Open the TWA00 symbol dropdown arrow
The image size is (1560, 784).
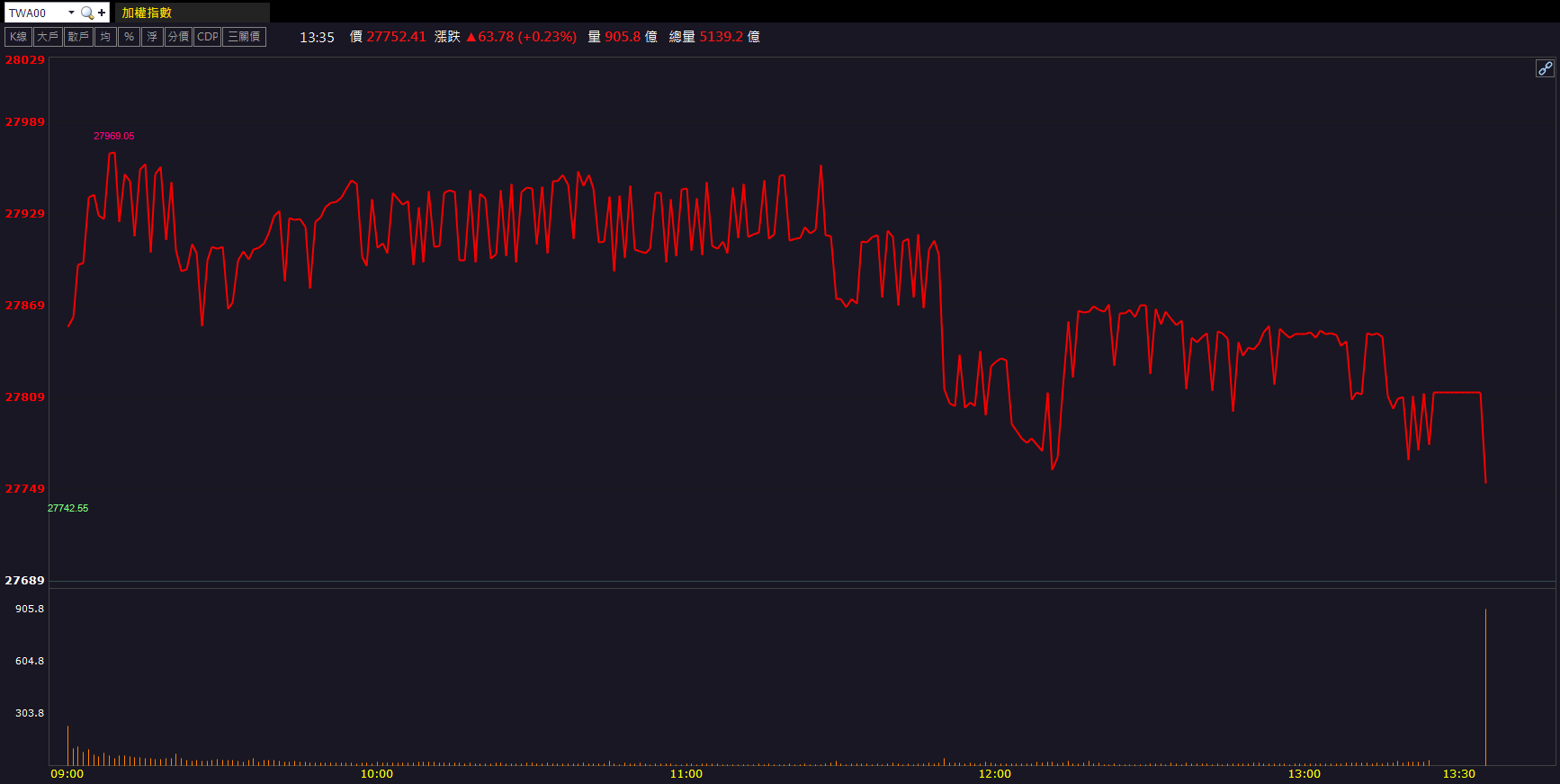click(x=71, y=13)
